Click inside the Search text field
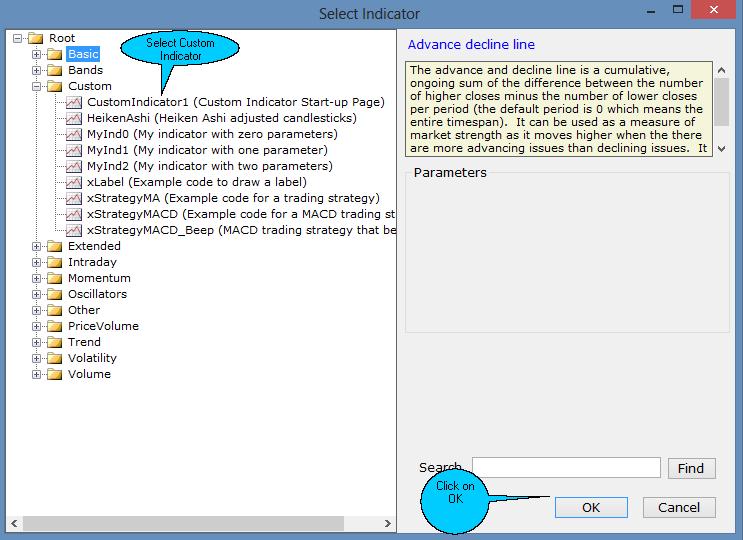This screenshot has width=743, height=540. click(x=566, y=468)
